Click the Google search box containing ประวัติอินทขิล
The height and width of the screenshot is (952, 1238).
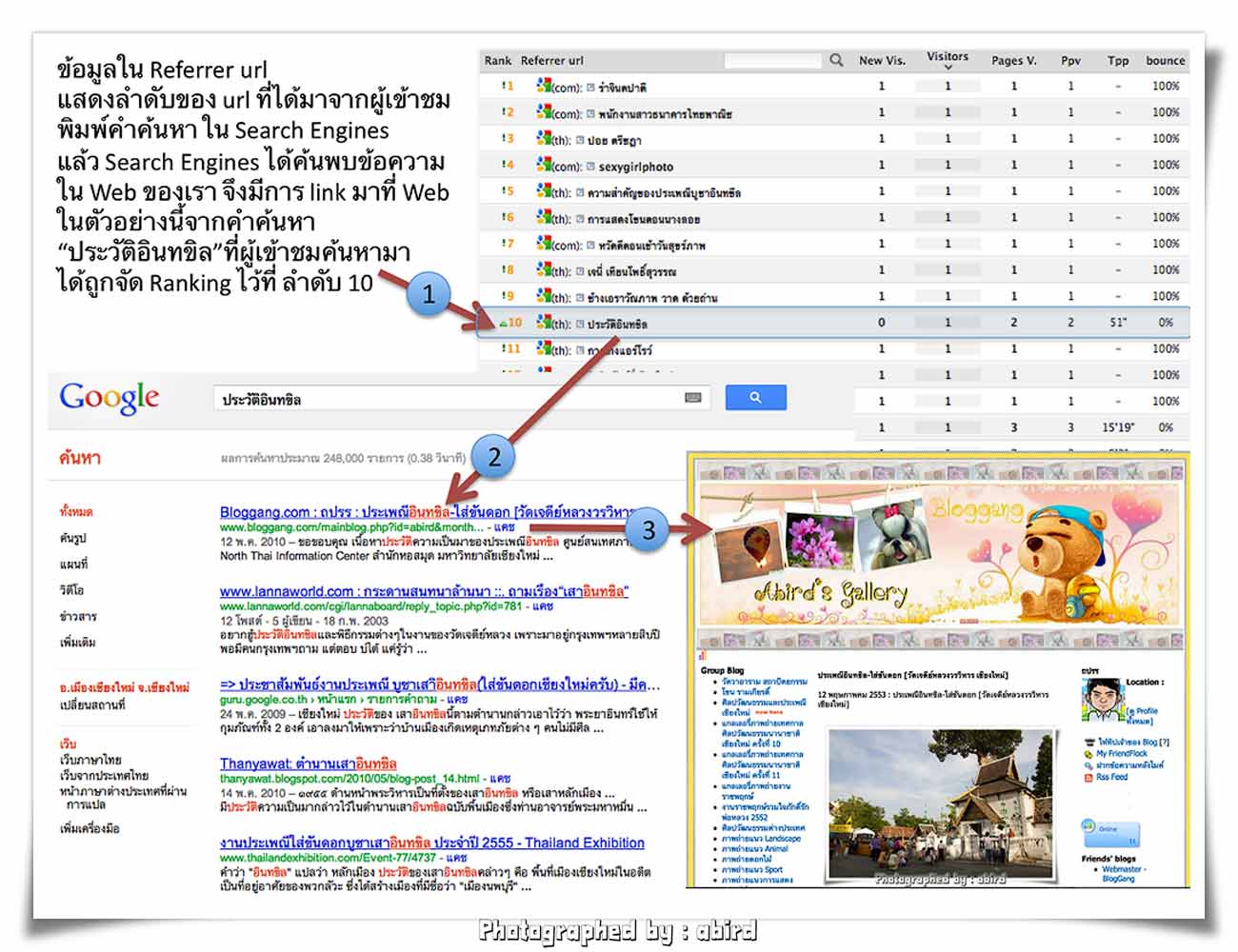tap(463, 399)
